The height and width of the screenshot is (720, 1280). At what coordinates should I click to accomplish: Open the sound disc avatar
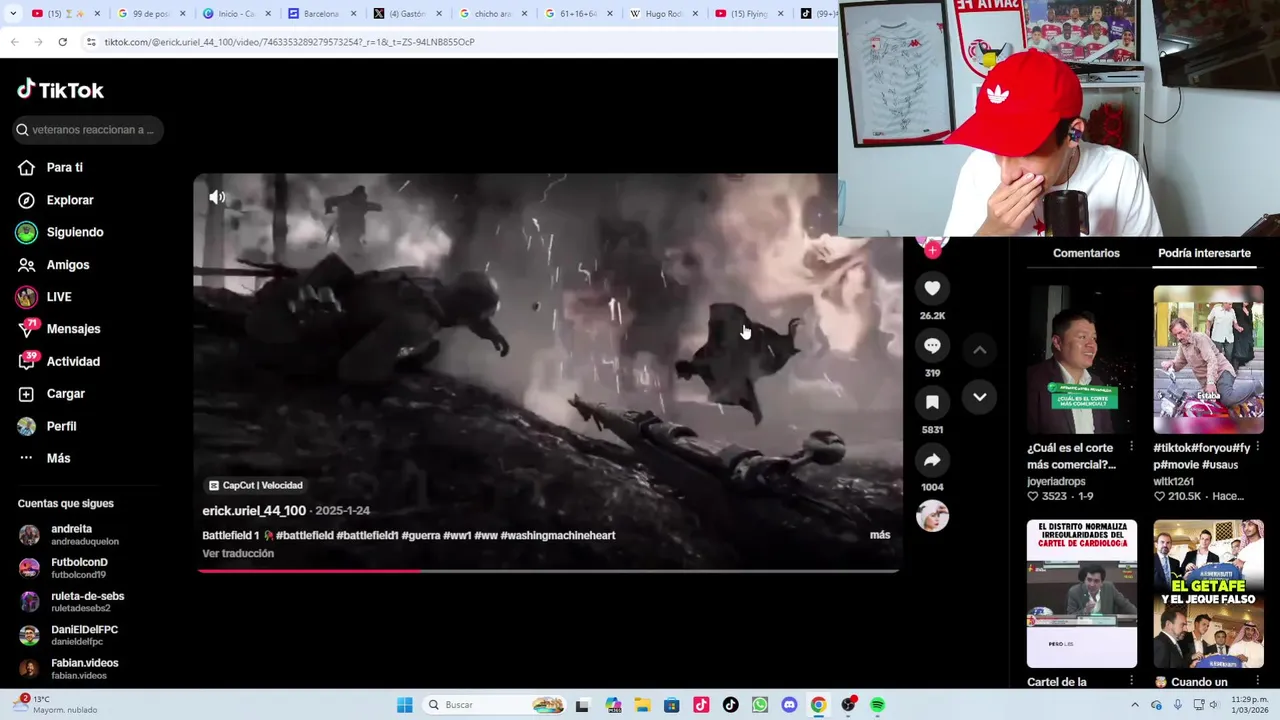point(932,516)
